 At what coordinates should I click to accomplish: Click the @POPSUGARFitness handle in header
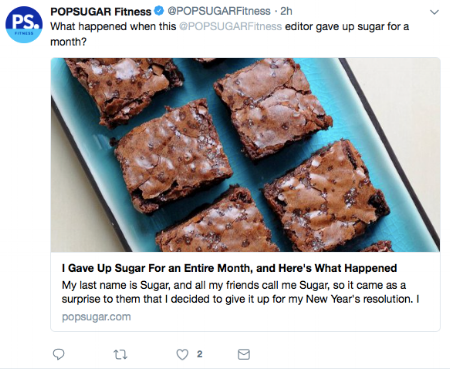(219, 11)
